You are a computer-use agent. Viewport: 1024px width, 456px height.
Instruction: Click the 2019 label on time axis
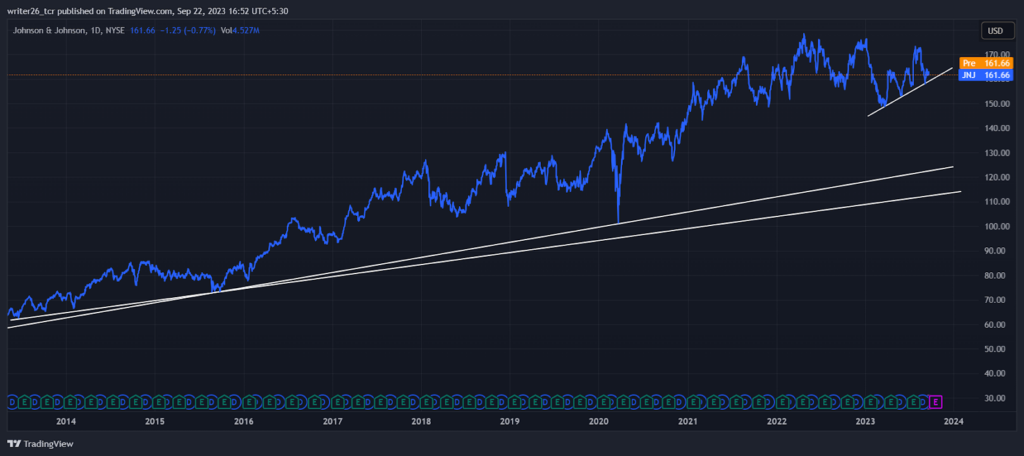510,421
